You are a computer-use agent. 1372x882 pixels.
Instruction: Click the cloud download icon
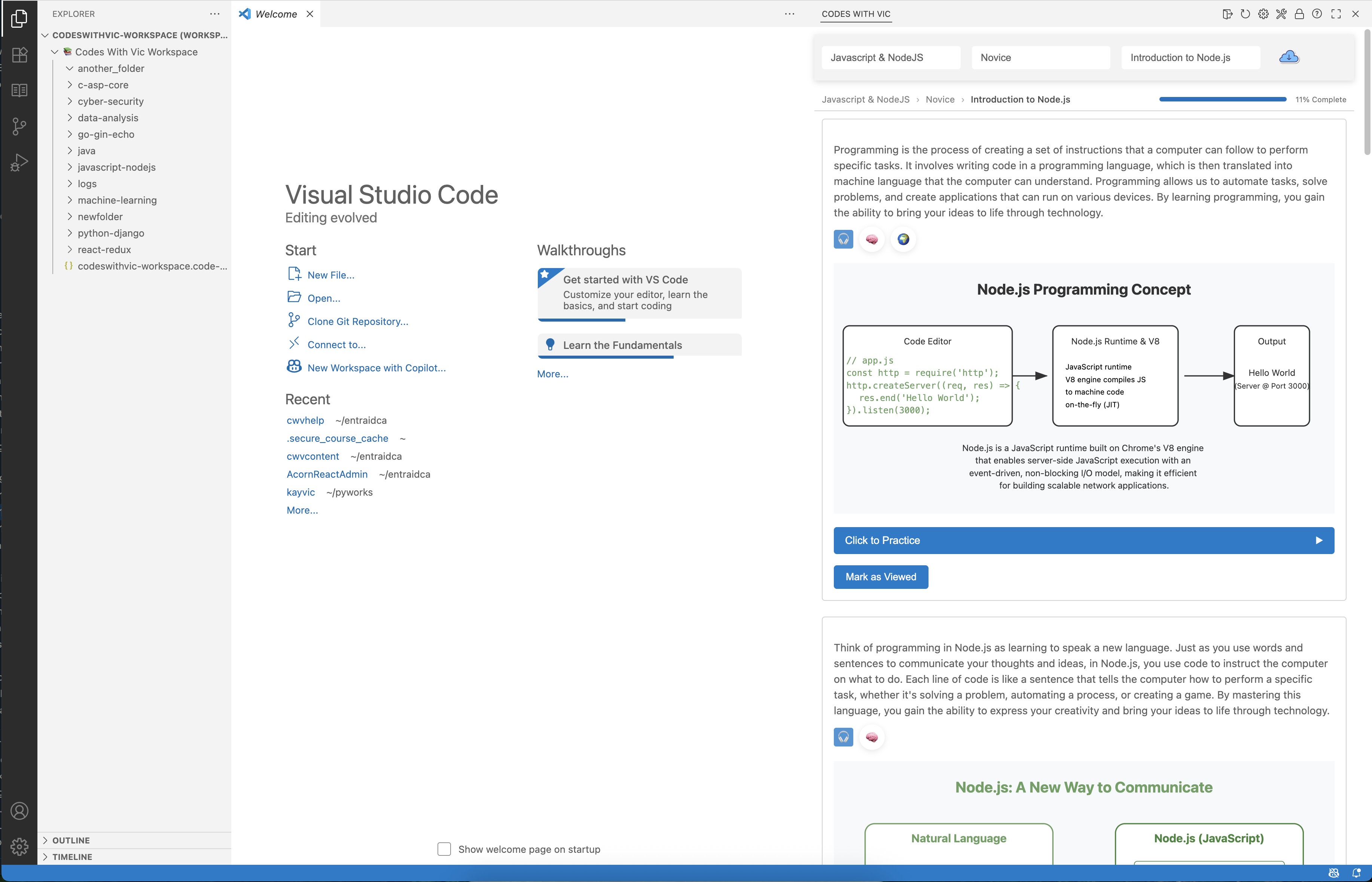point(1289,57)
